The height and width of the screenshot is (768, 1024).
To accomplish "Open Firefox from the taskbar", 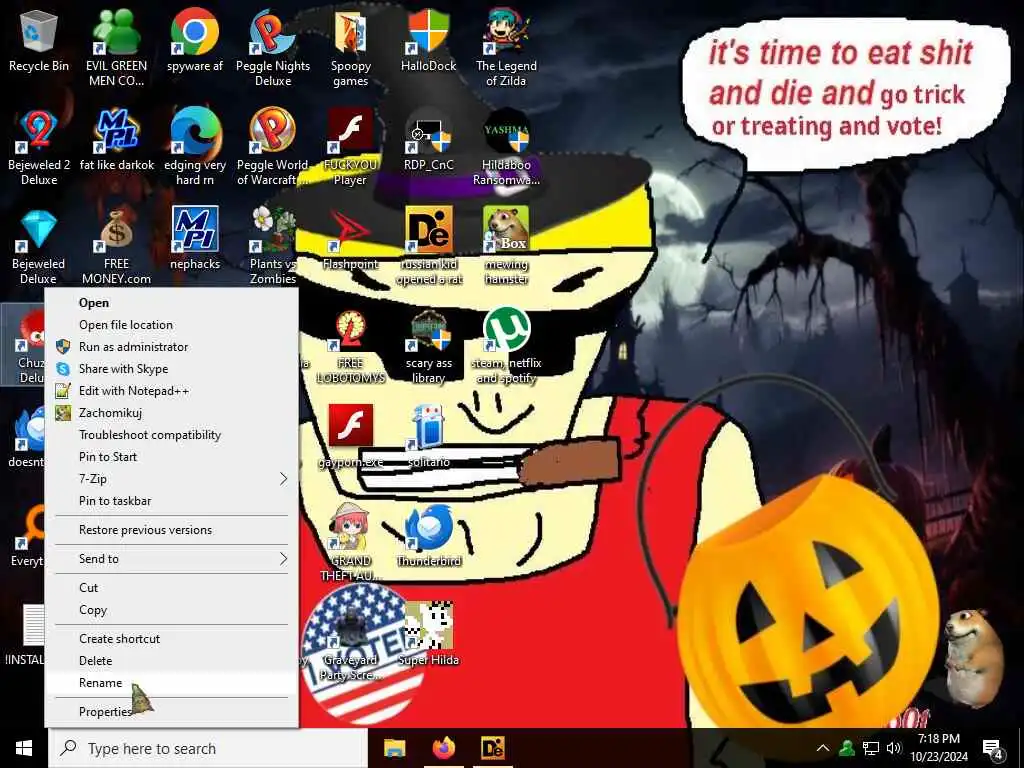I will pyautogui.click(x=443, y=748).
